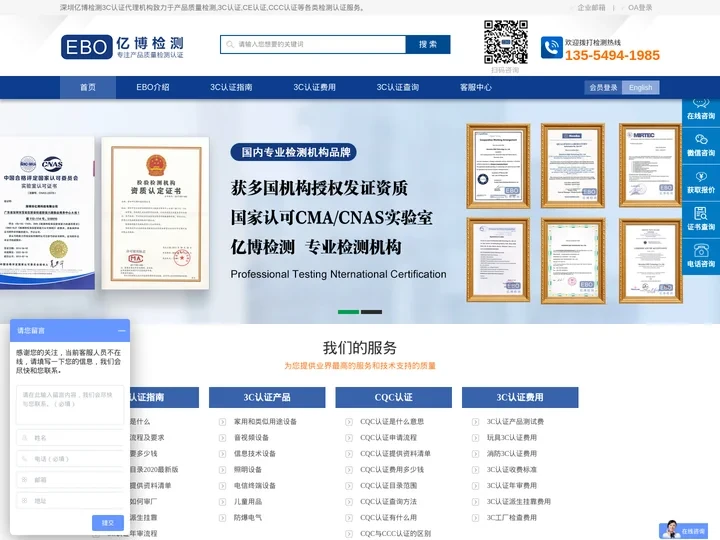Open the CNAS 实验室认可证书 image
The width and height of the screenshot is (720, 540).
(47, 213)
